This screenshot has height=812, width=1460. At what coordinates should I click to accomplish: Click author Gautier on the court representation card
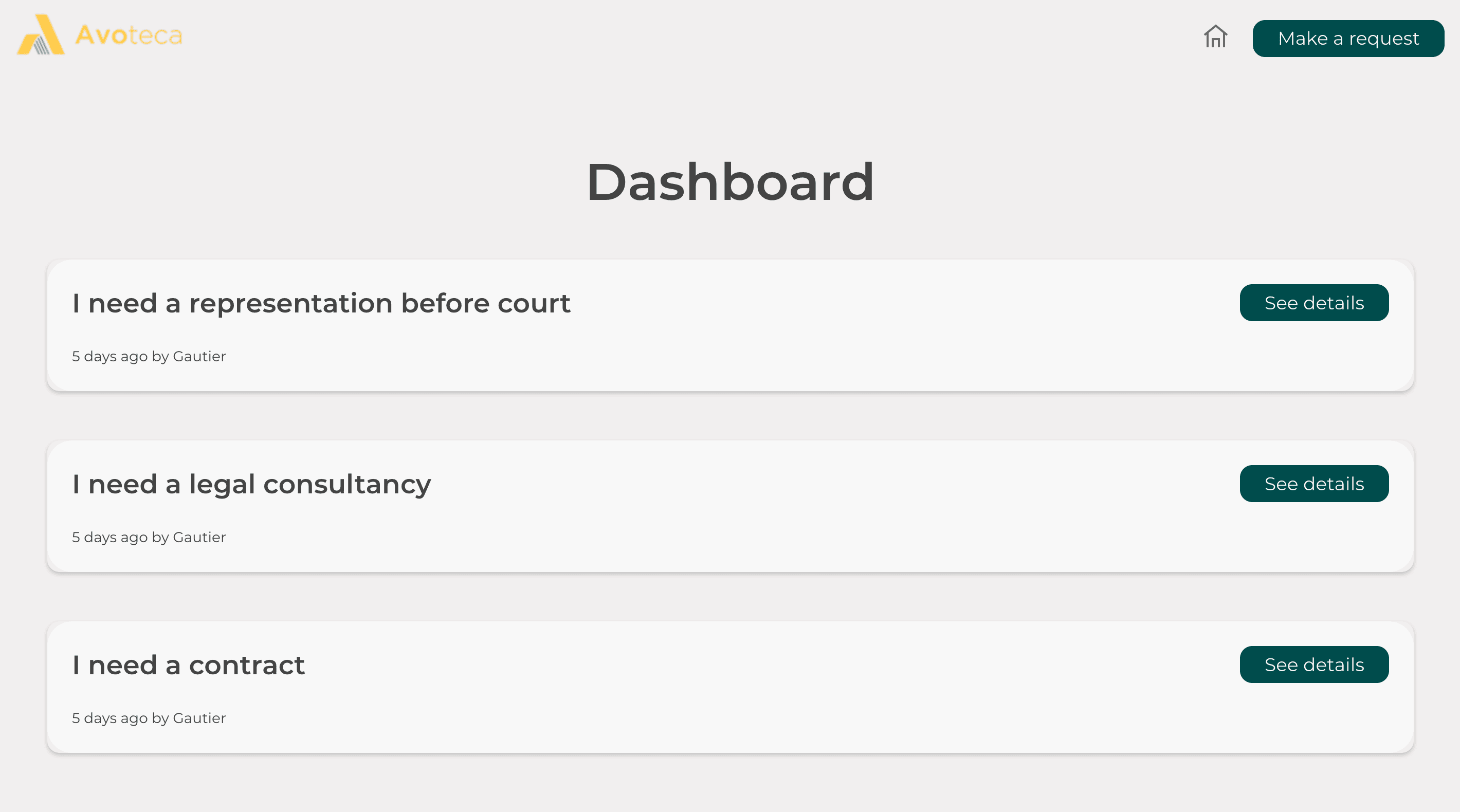(x=199, y=356)
